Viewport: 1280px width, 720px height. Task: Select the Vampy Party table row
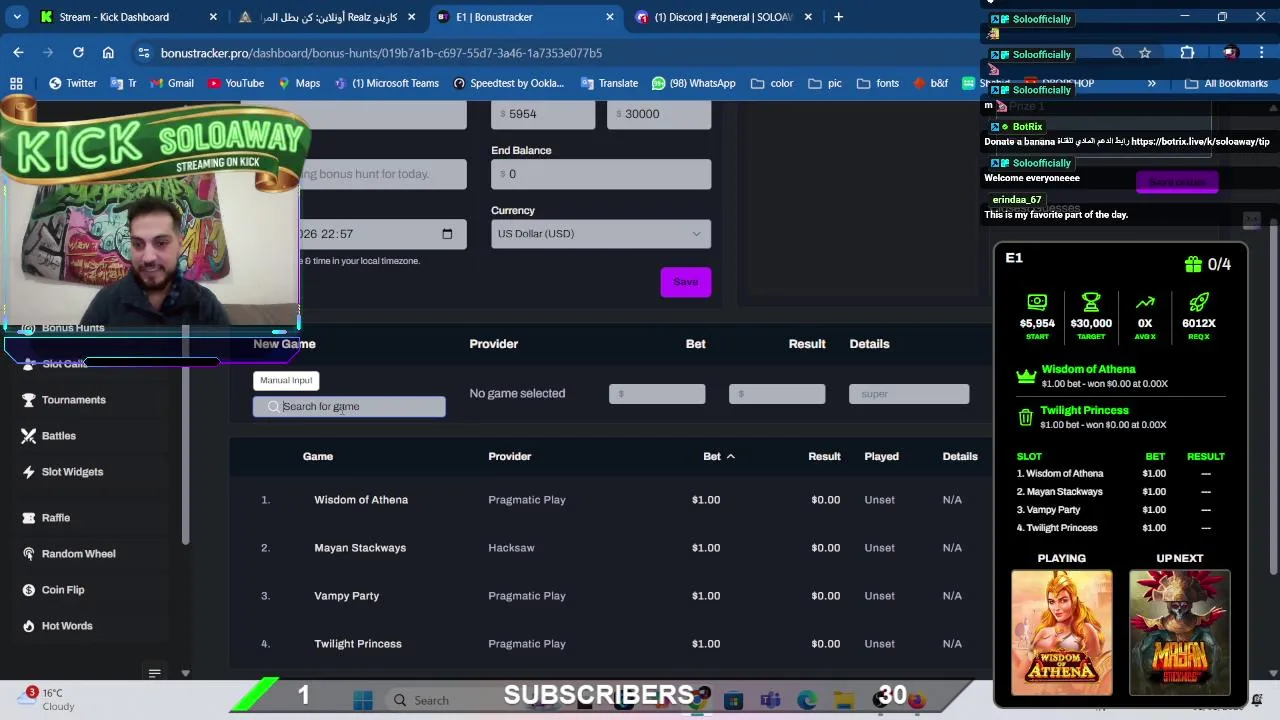coord(610,596)
